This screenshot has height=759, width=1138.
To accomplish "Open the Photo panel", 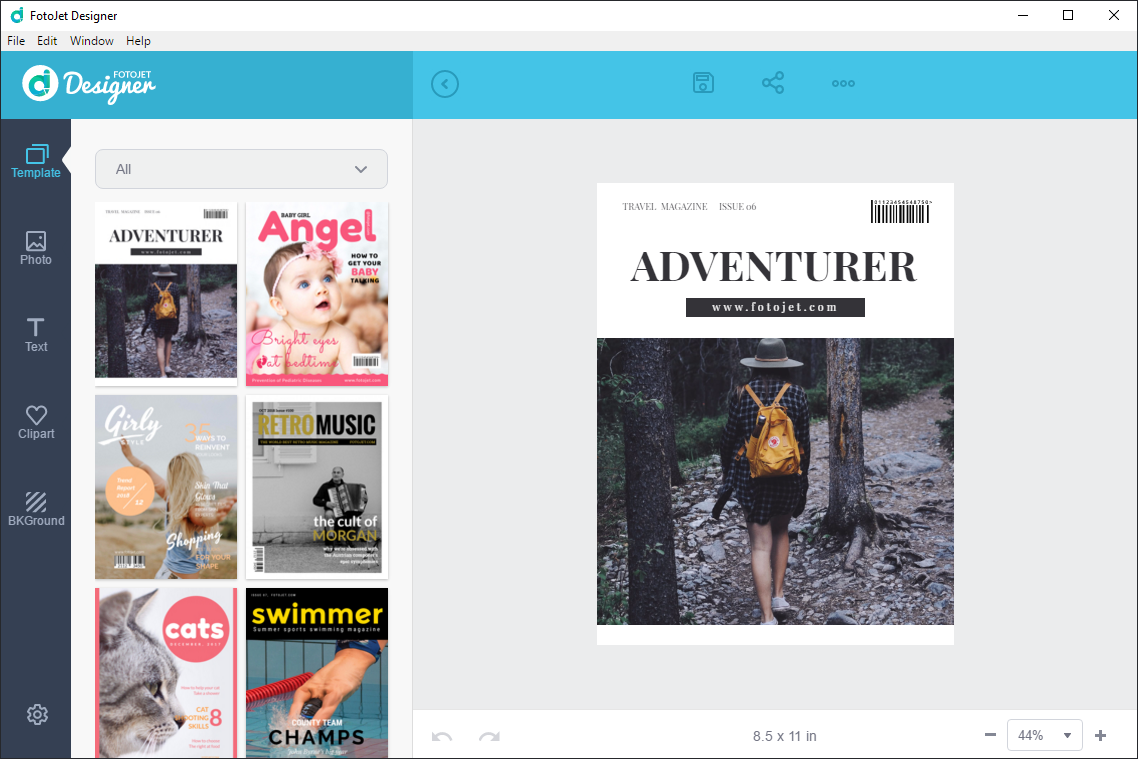I will 36,249.
